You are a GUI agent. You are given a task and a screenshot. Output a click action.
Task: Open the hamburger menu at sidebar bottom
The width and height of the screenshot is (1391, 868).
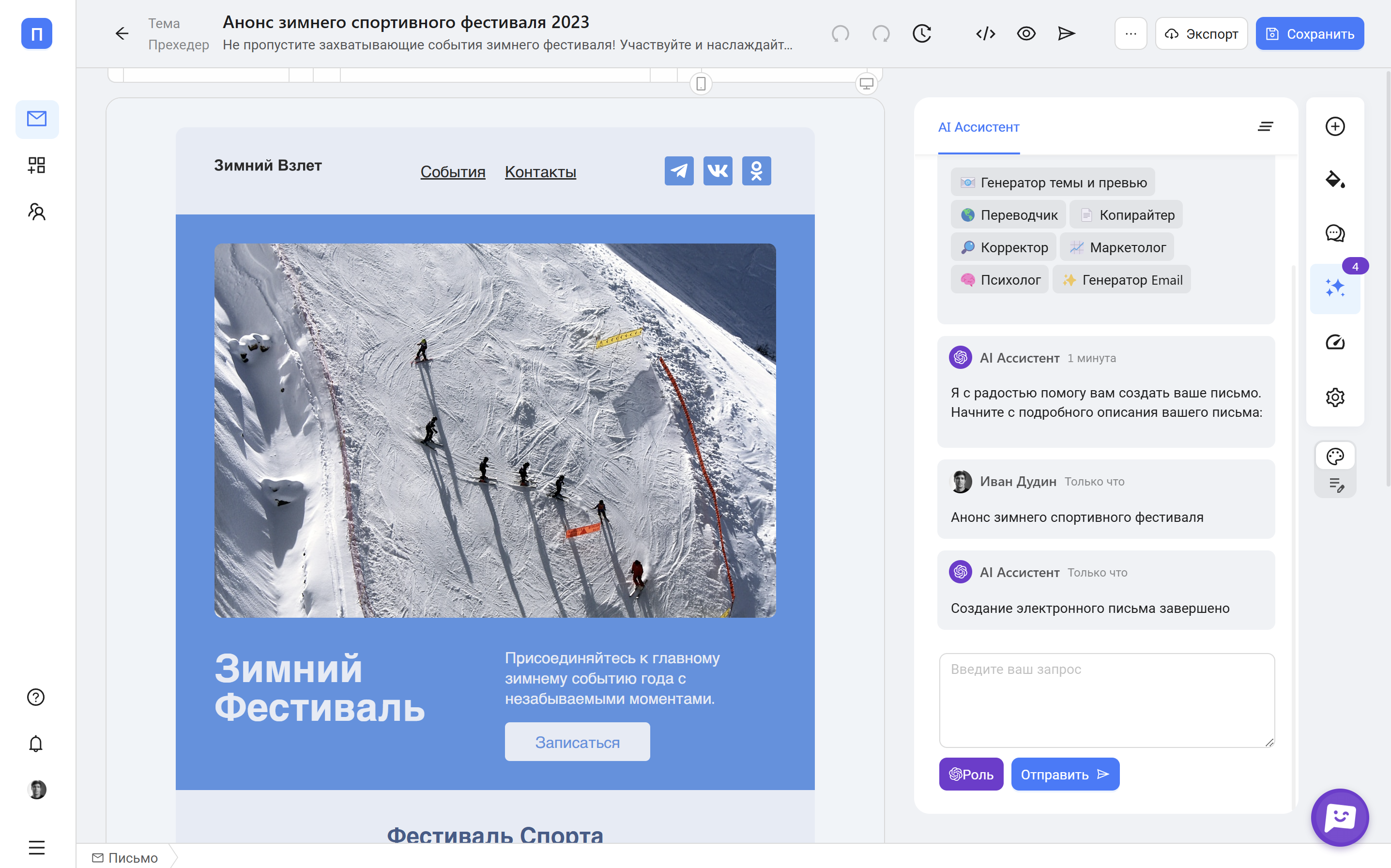click(x=37, y=847)
